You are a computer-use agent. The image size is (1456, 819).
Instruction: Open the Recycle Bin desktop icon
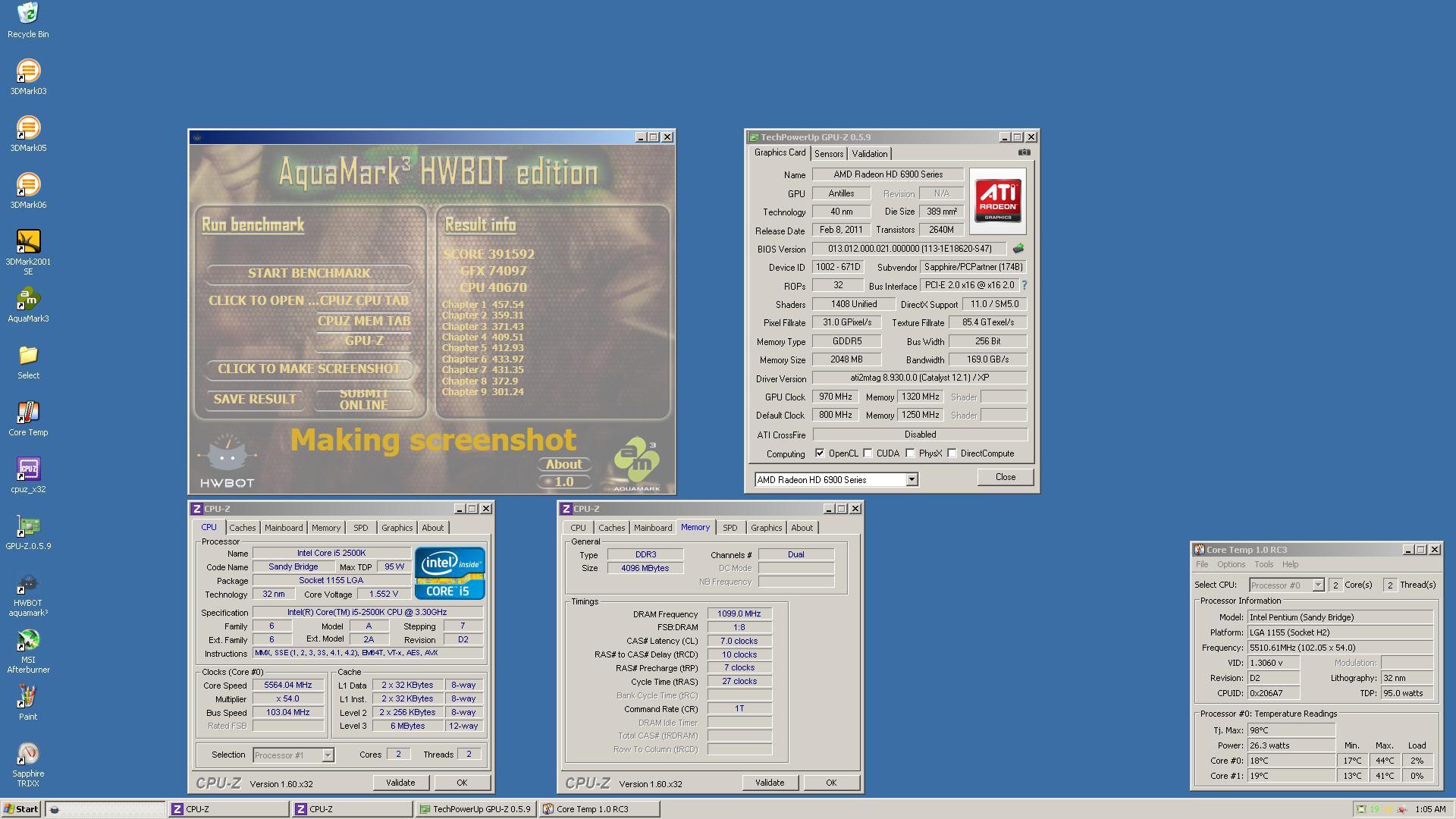point(28,20)
